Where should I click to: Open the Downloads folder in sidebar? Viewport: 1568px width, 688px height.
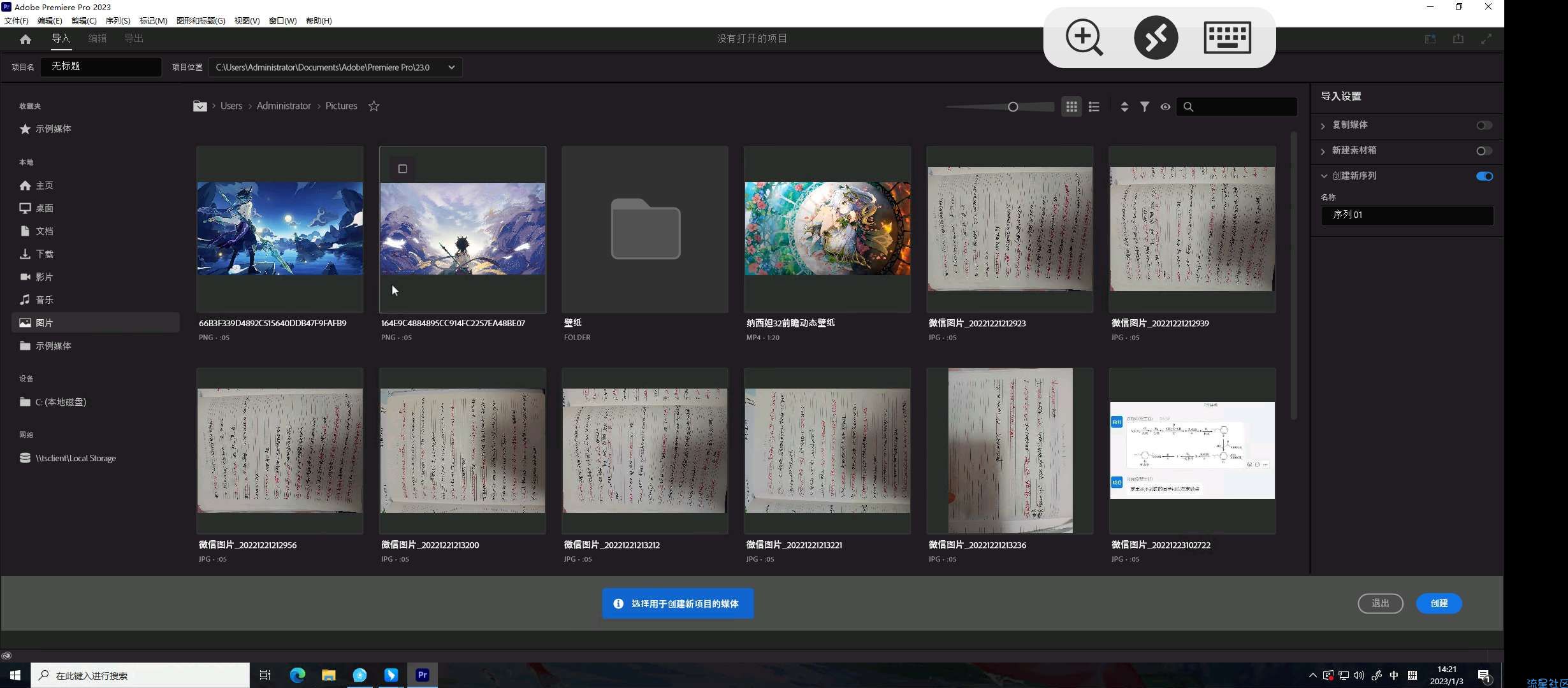[44, 254]
